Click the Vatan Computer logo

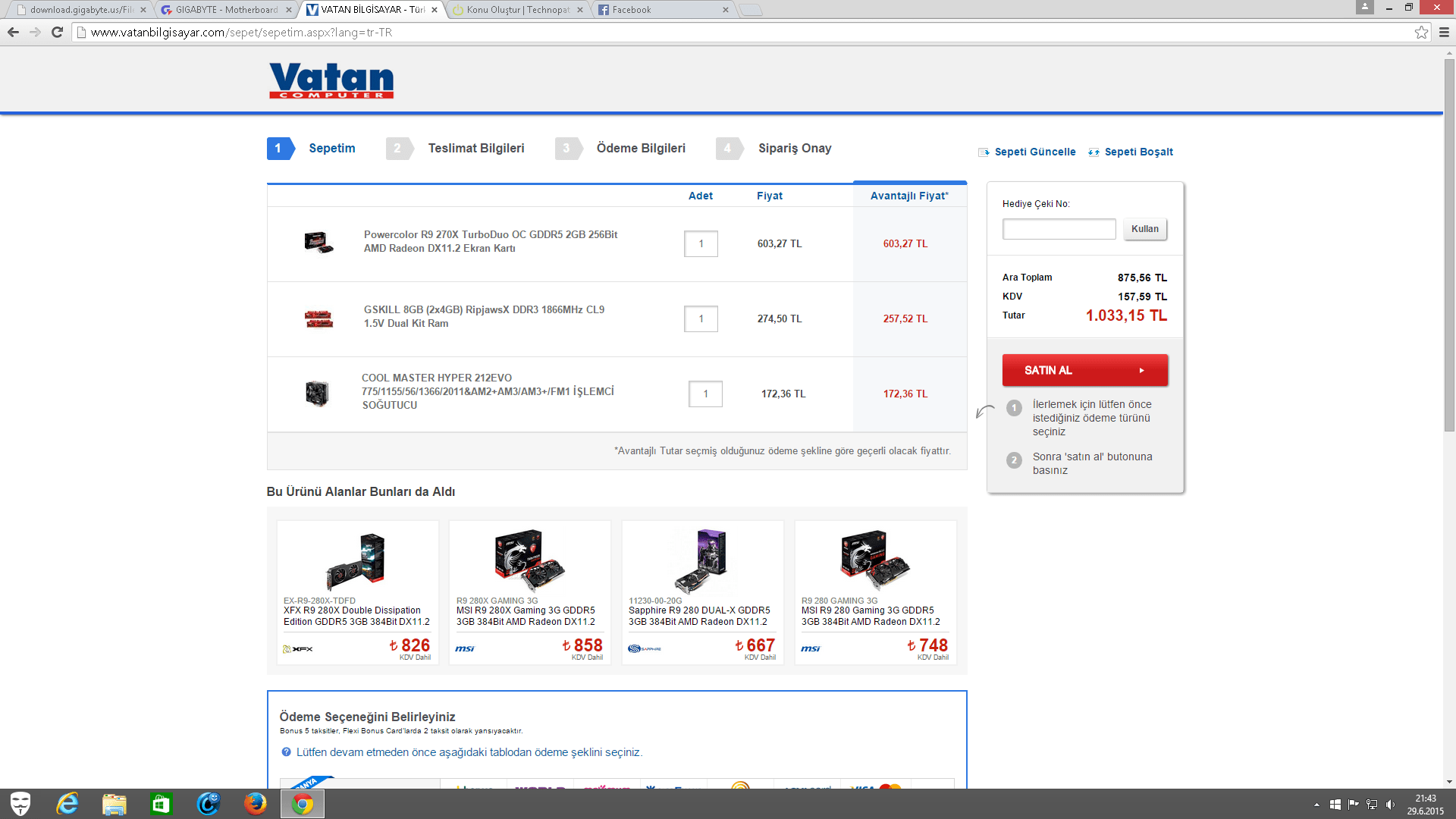(x=331, y=80)
